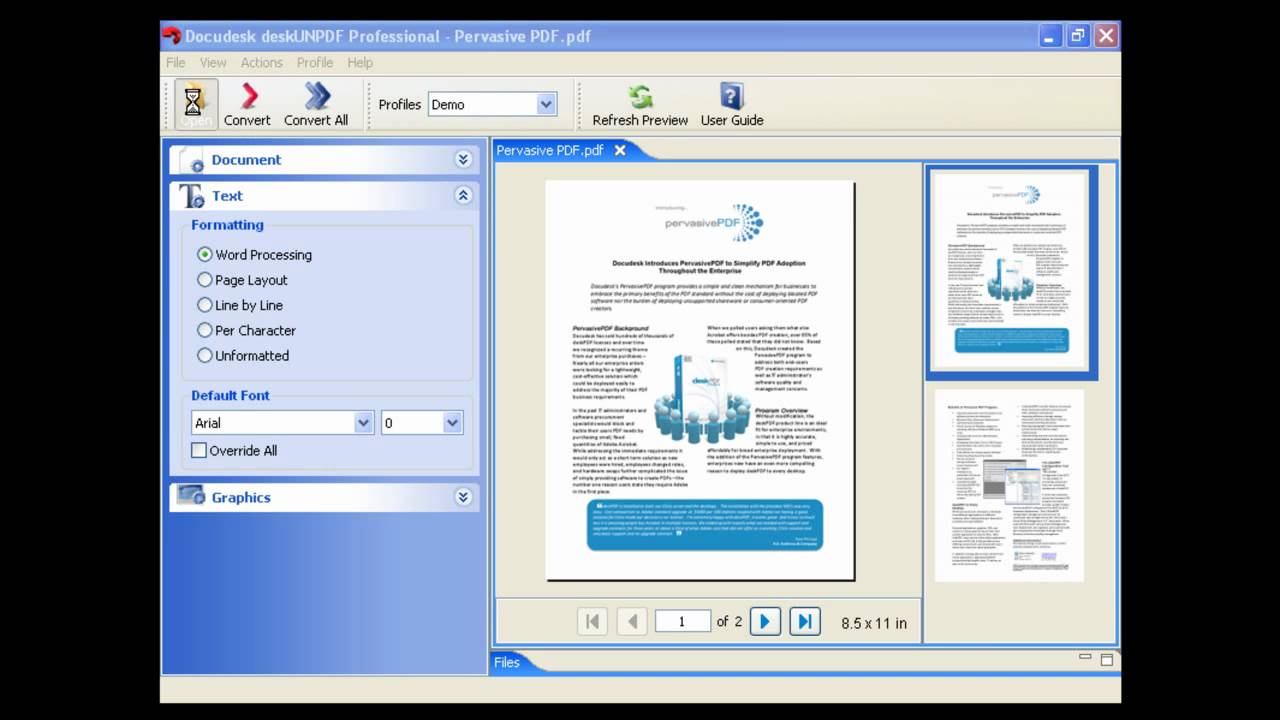Minimize the deskUNPDF window
1280x720 pixels.
(1049, 36)
